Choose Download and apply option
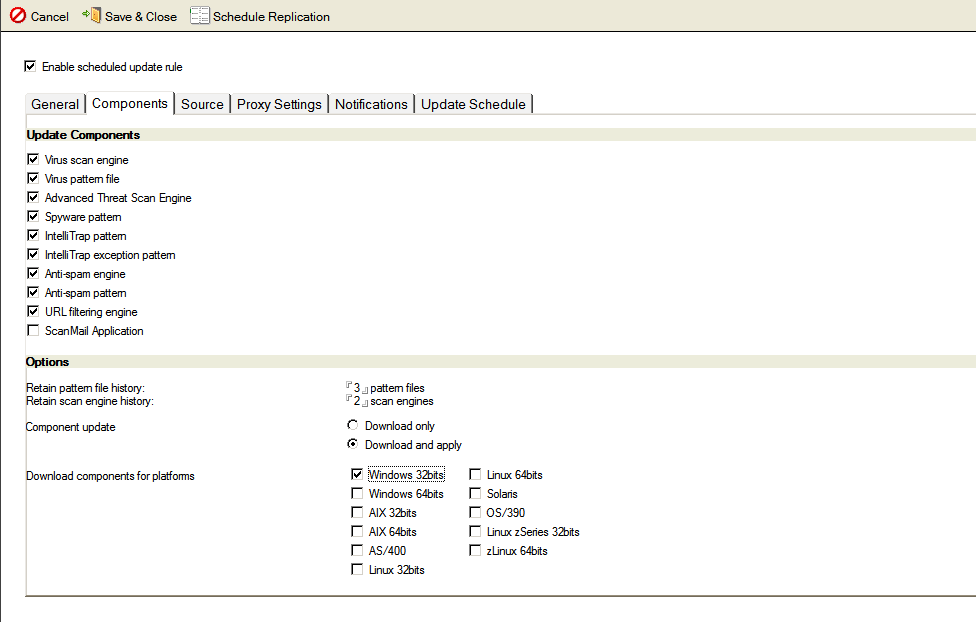 [352, 445]
